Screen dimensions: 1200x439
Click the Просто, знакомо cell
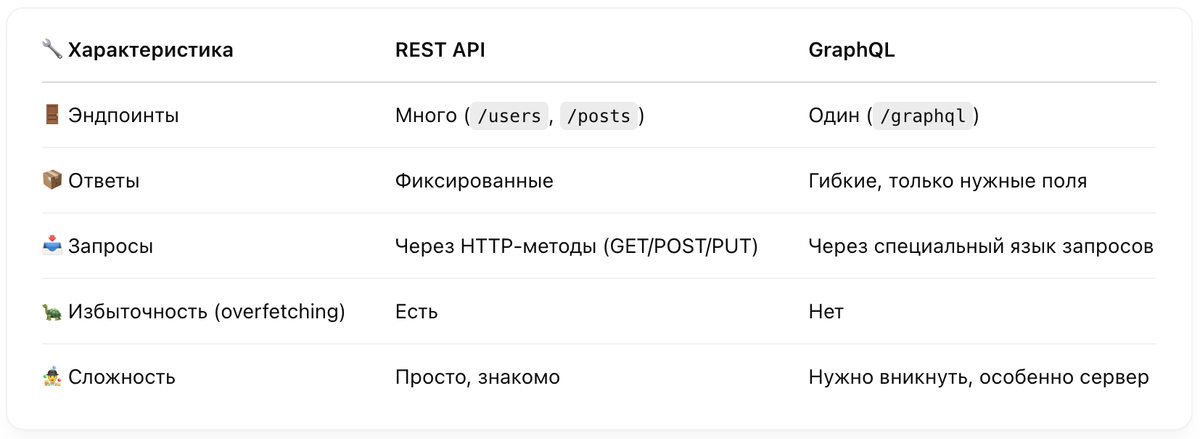click(477, 377)
